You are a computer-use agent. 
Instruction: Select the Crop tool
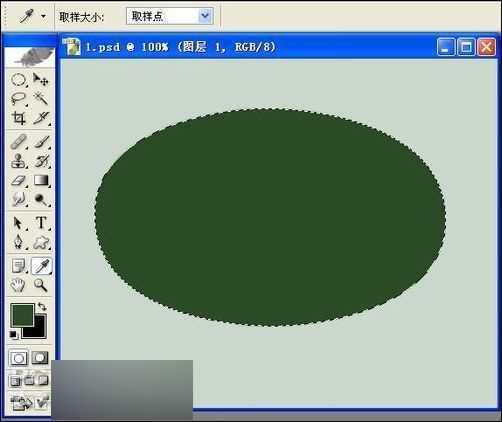[18, 118]
